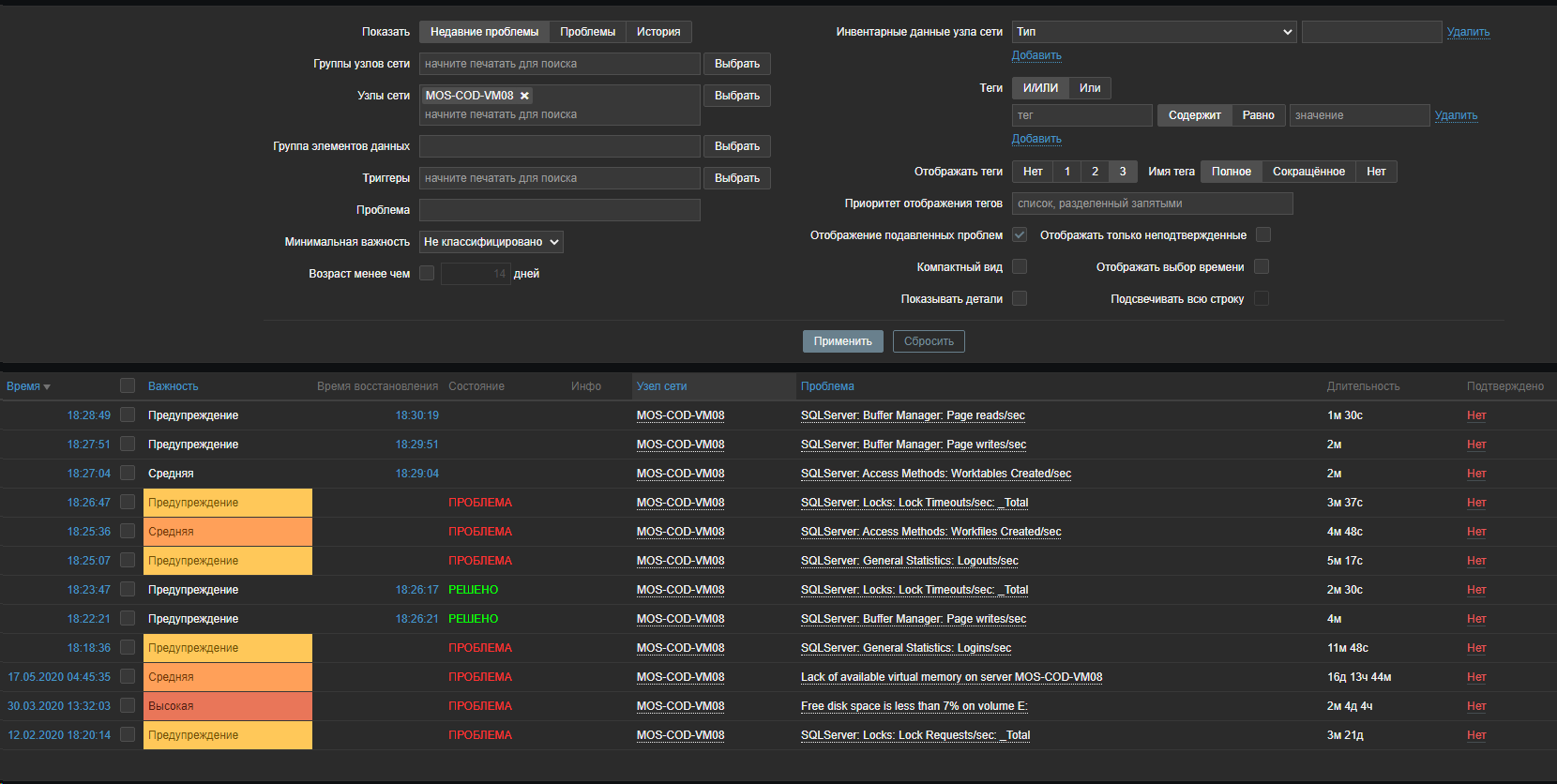
Task: Select the История tab
Action: 658,32
